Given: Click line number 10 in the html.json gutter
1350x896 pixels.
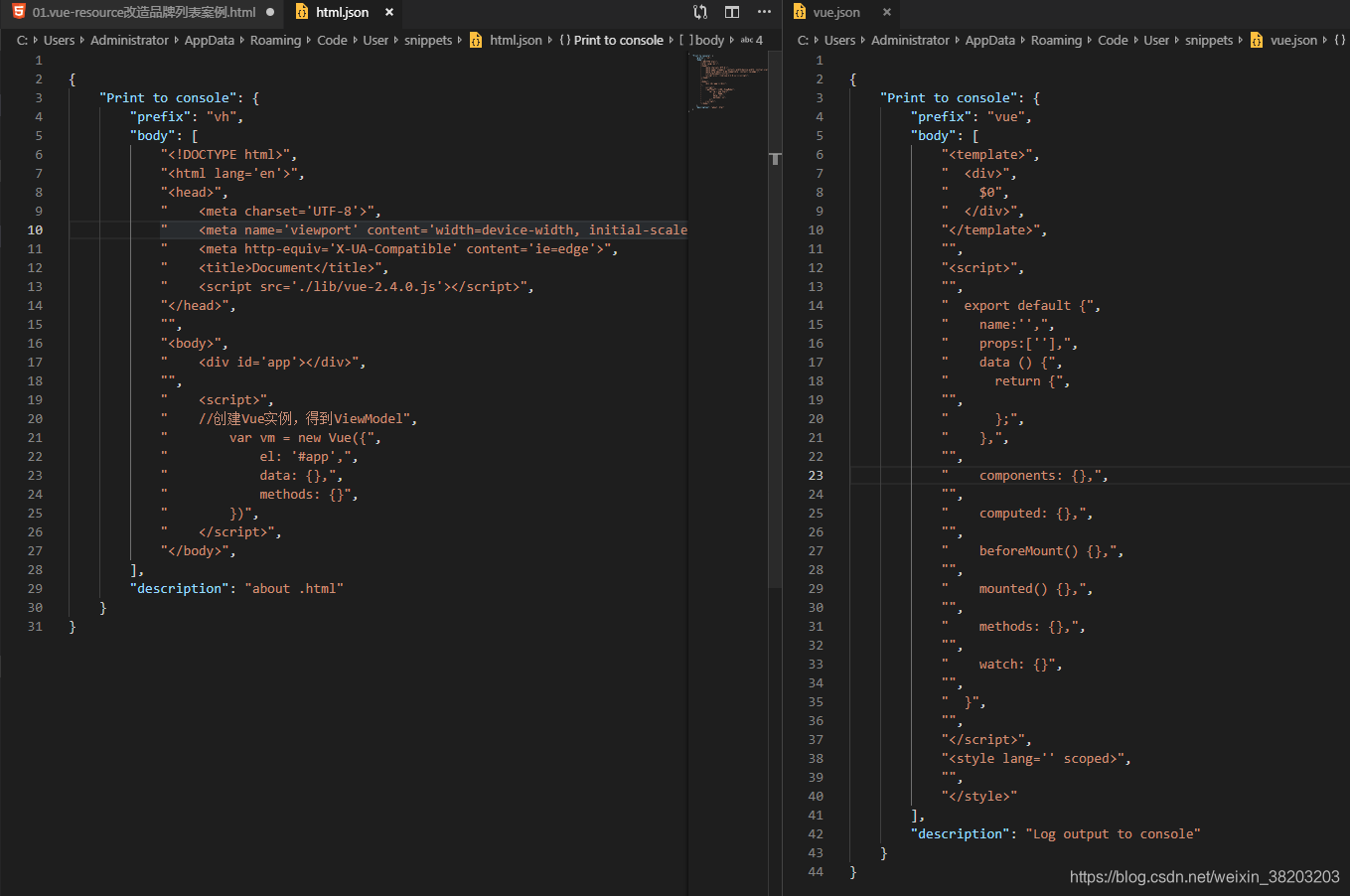Looking at the screenshot, I should [35, 229].
